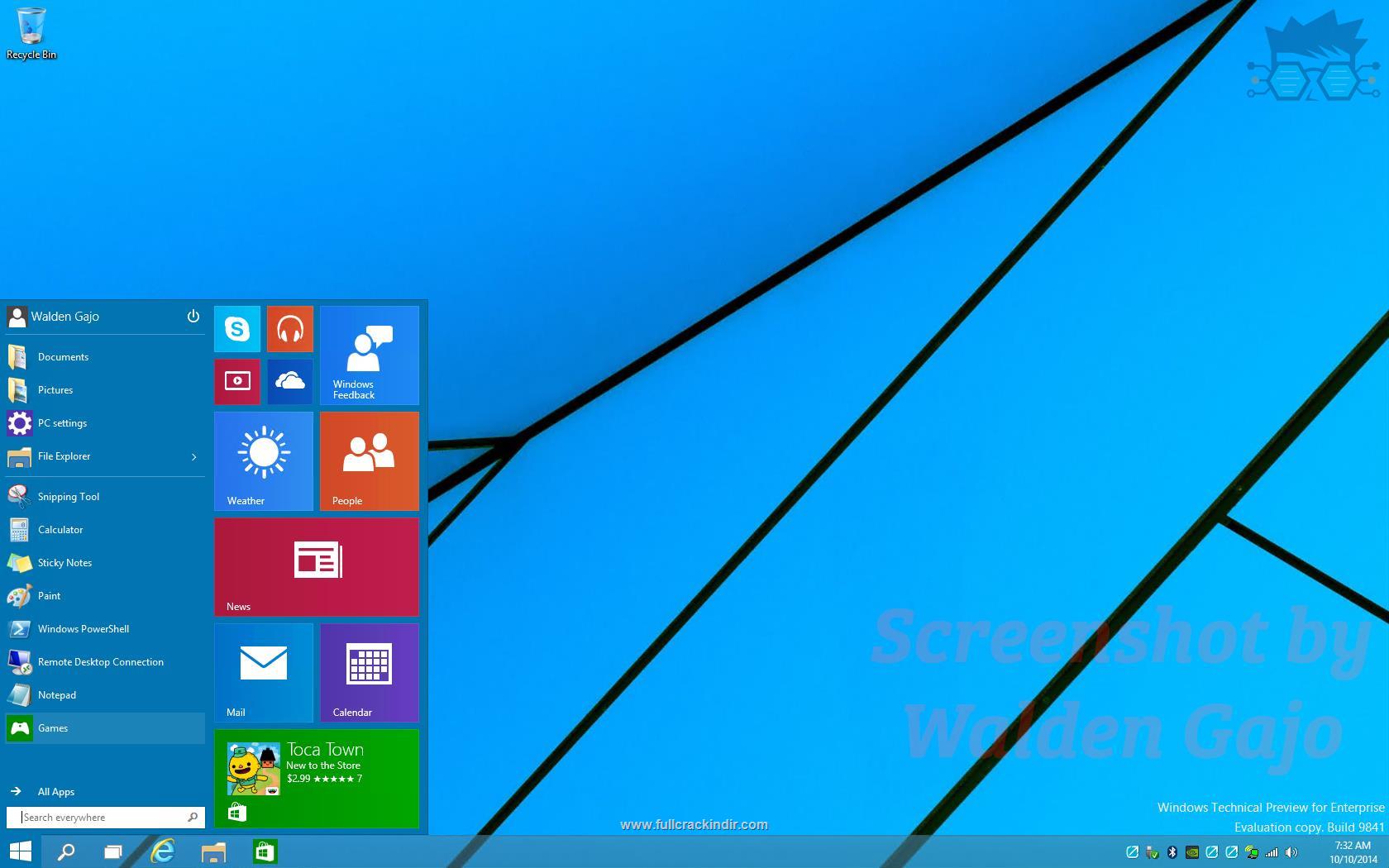Launch Snipping Tool

[x=105, y=497]
